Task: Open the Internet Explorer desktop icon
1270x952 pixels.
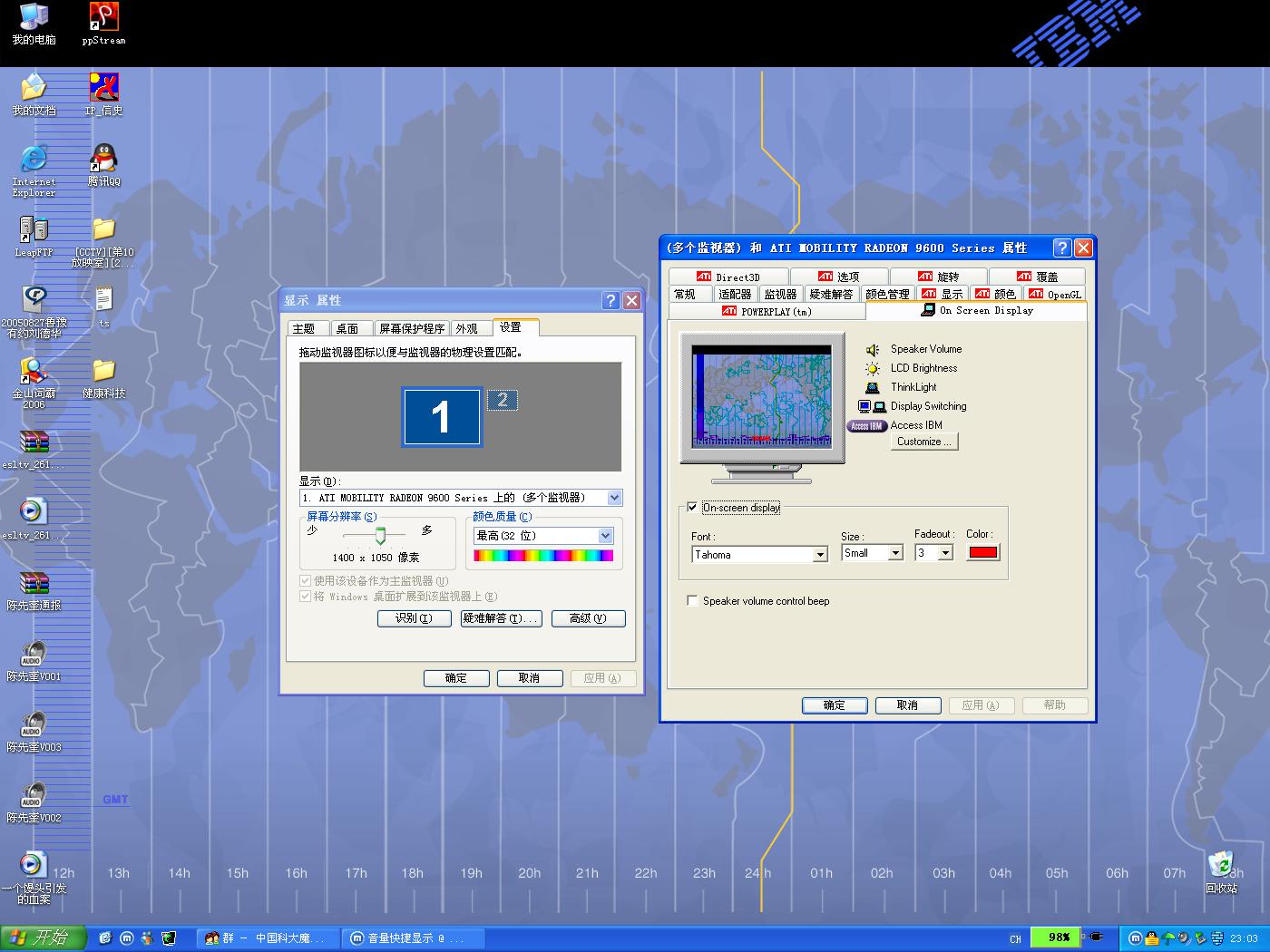Action: (x=34, y=160)
